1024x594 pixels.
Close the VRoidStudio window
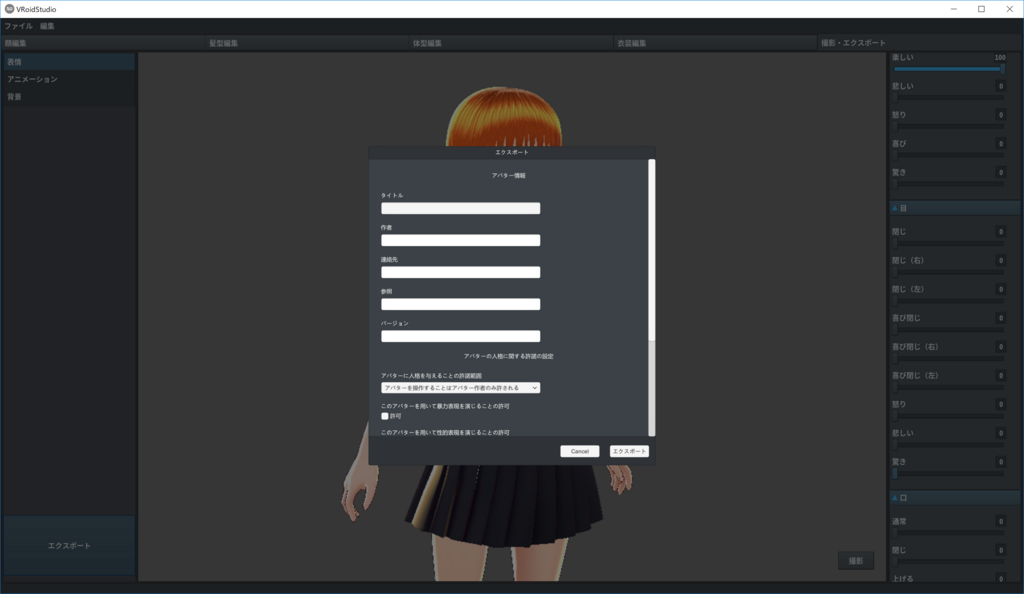1009,9
